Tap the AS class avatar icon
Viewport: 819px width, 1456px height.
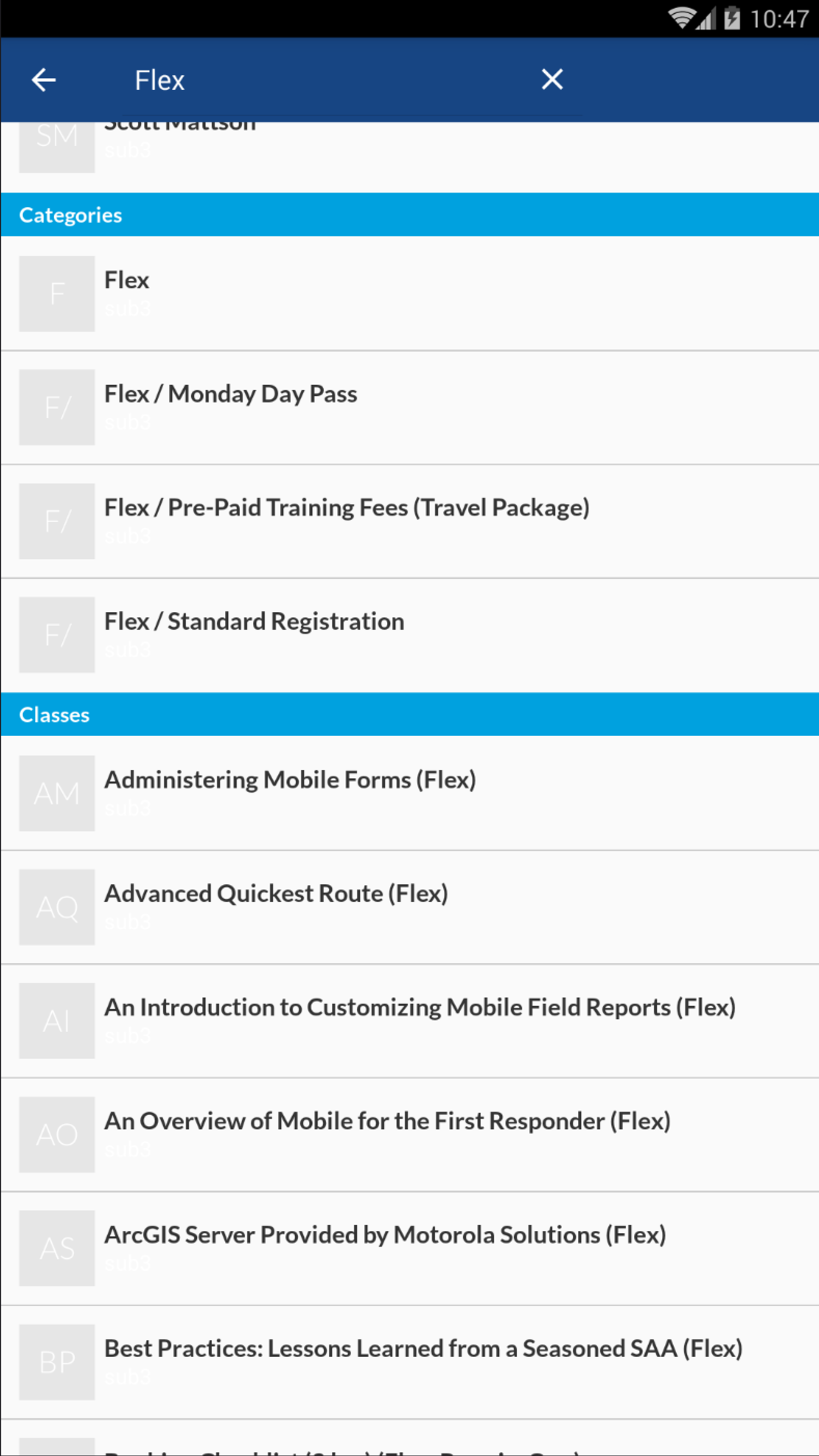pos(57,1249)
